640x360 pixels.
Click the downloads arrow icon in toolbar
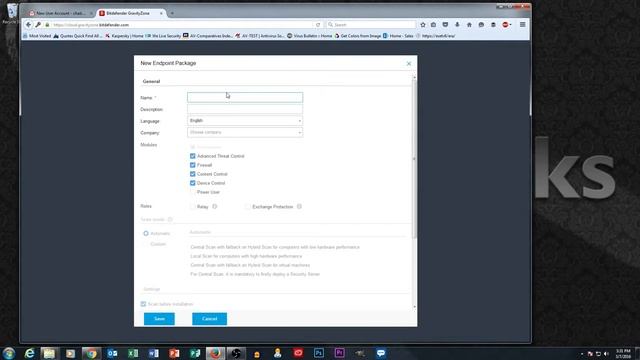coord(457,25)
